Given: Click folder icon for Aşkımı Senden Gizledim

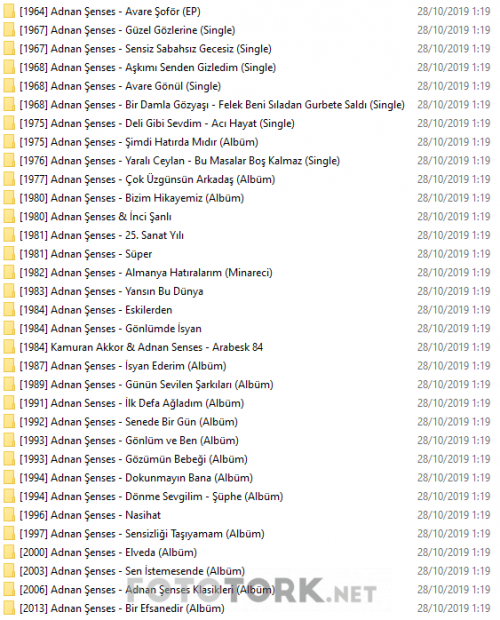Looking at the screenshot, I should point(9,67).
